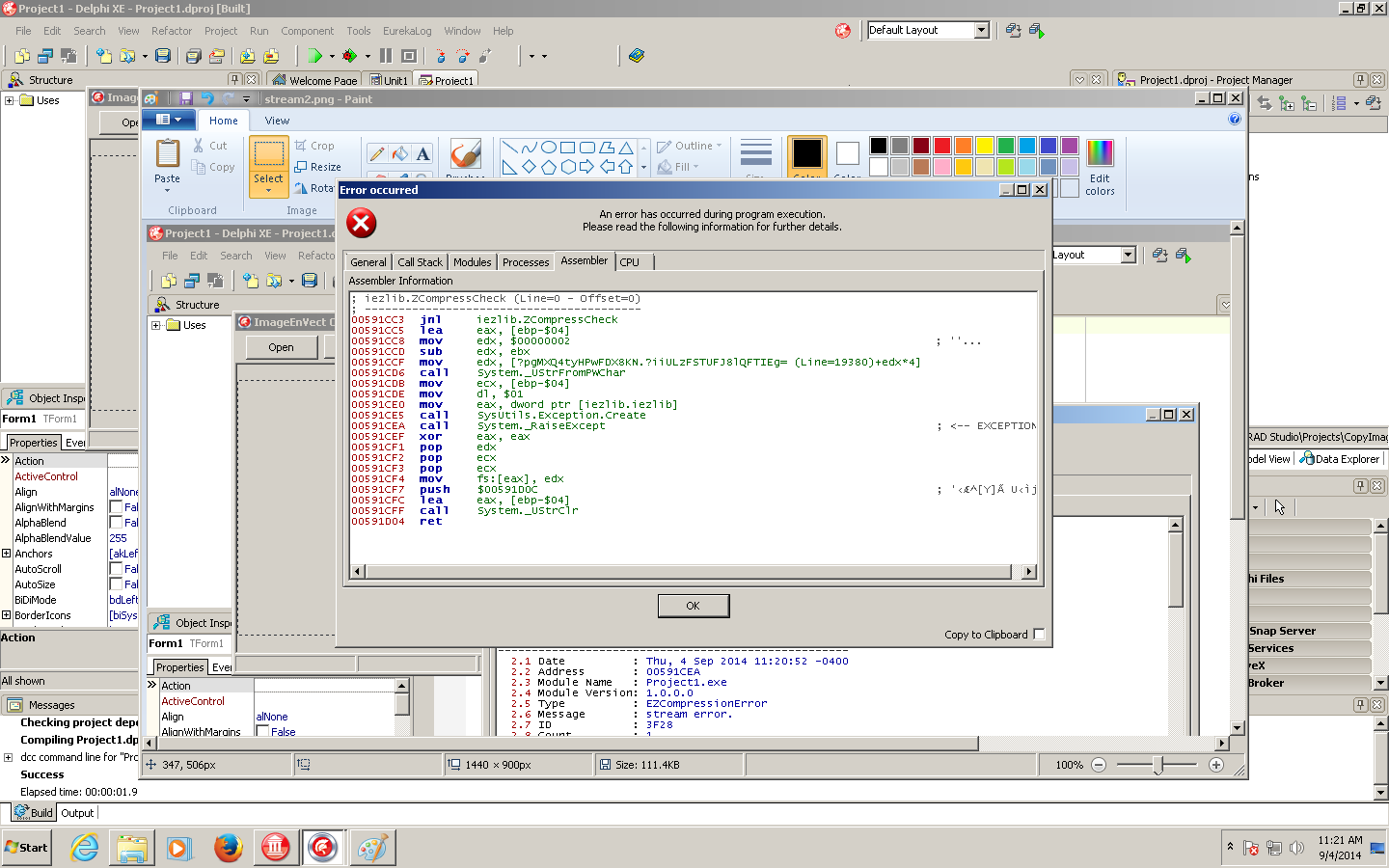
Task: Click the Resize command in Paint ribbon
Action: pyautogui.click(x=318, y=167)
